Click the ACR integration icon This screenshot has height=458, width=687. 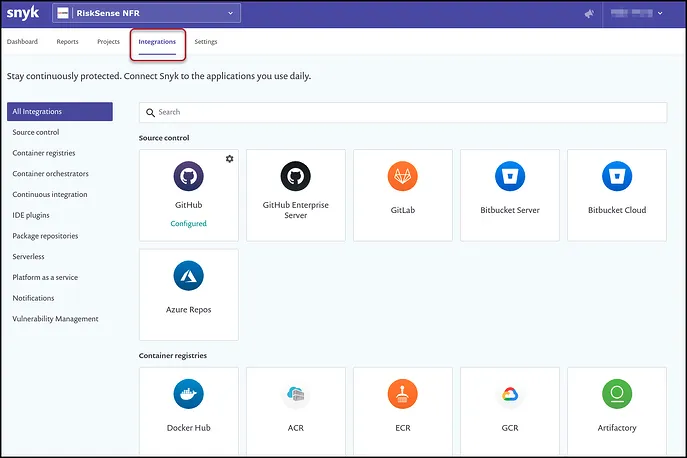point(296,394)
